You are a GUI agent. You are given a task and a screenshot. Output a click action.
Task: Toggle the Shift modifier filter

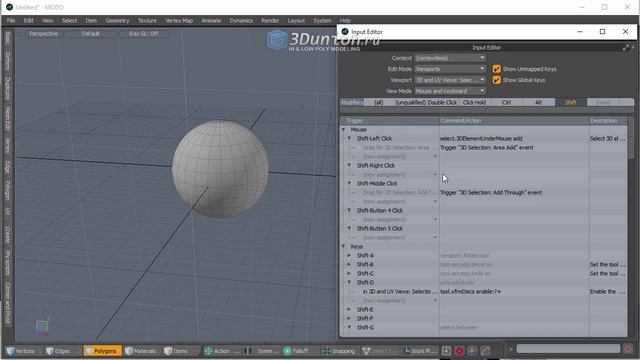(x=570, y=102)
